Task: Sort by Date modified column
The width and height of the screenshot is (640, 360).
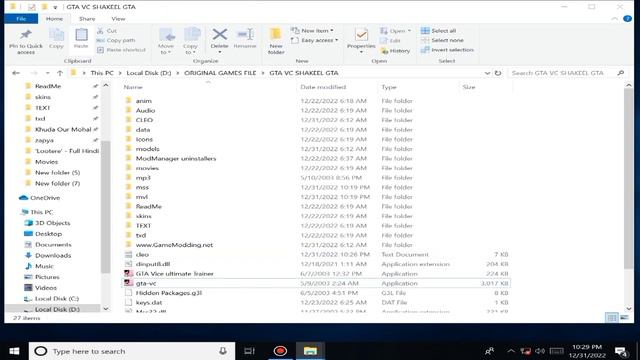Action: pos(323,87)
